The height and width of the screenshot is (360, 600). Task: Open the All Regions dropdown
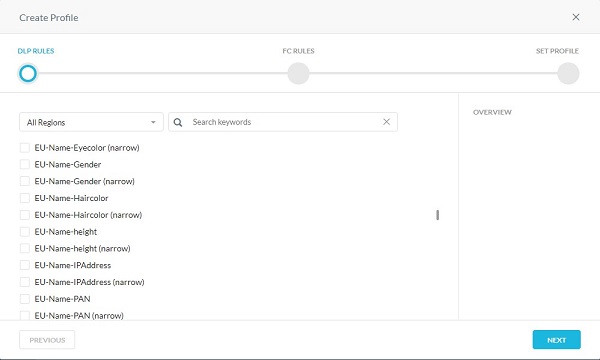click(91, 122)
